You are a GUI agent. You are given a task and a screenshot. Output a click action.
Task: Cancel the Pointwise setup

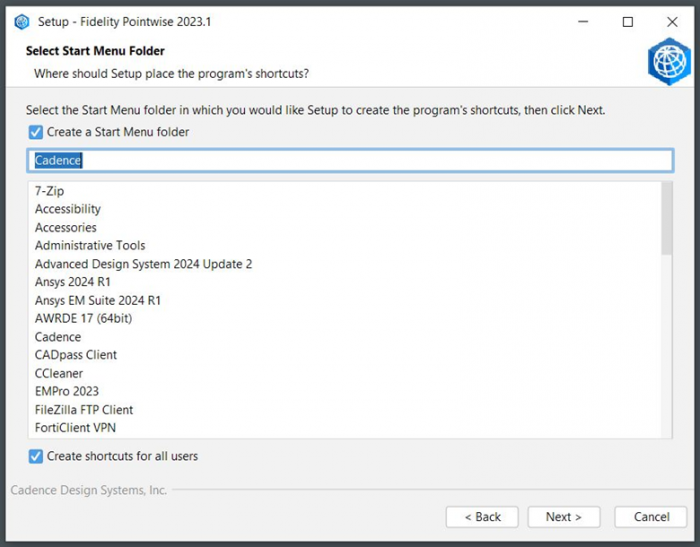click(651, 517)
